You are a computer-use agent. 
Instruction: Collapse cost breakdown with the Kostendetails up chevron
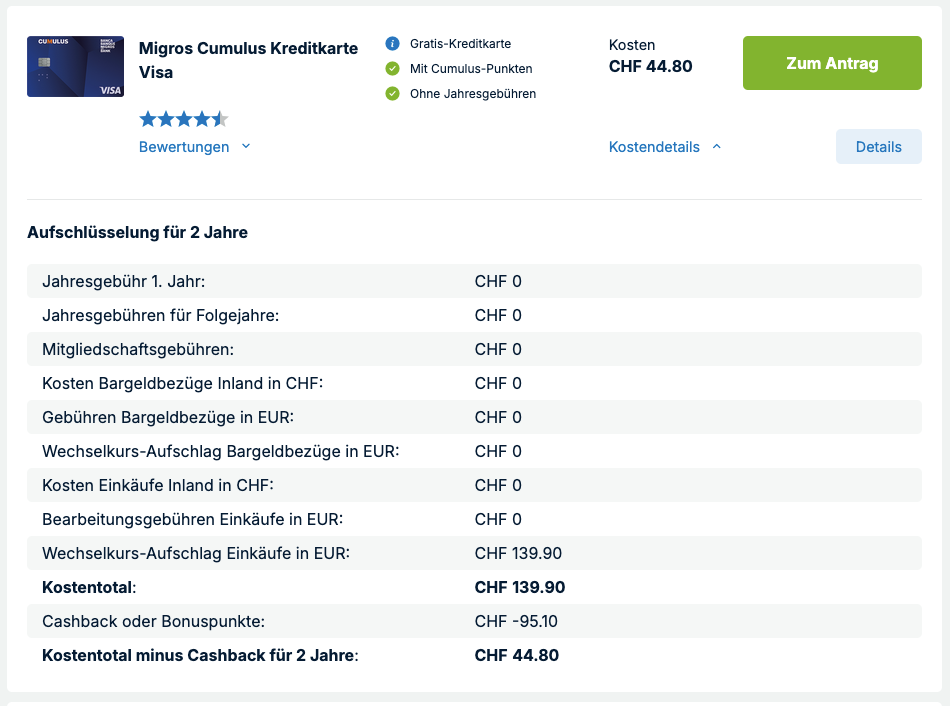coord(716,147)
